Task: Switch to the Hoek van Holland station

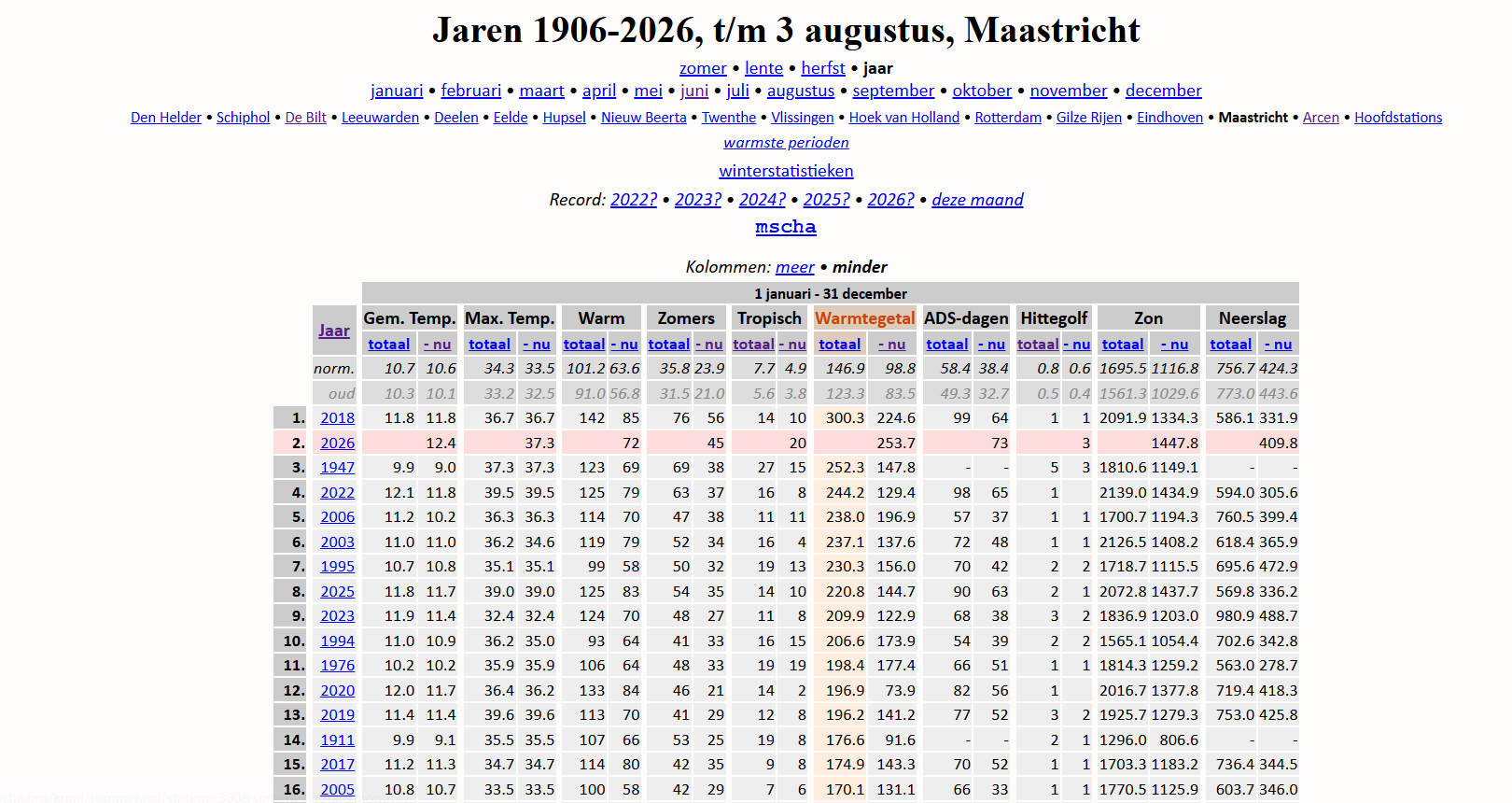Action: 904,118
